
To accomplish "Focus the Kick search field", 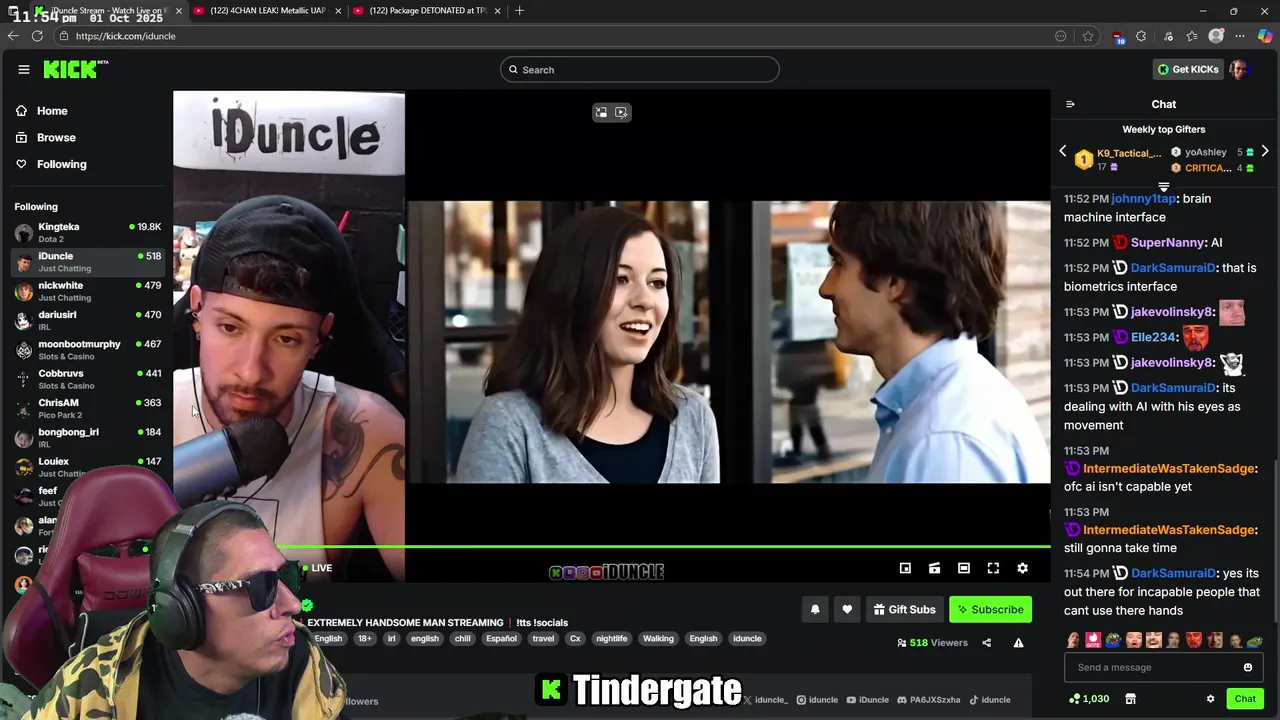I will pyautogui.click(x=640, y=69).
